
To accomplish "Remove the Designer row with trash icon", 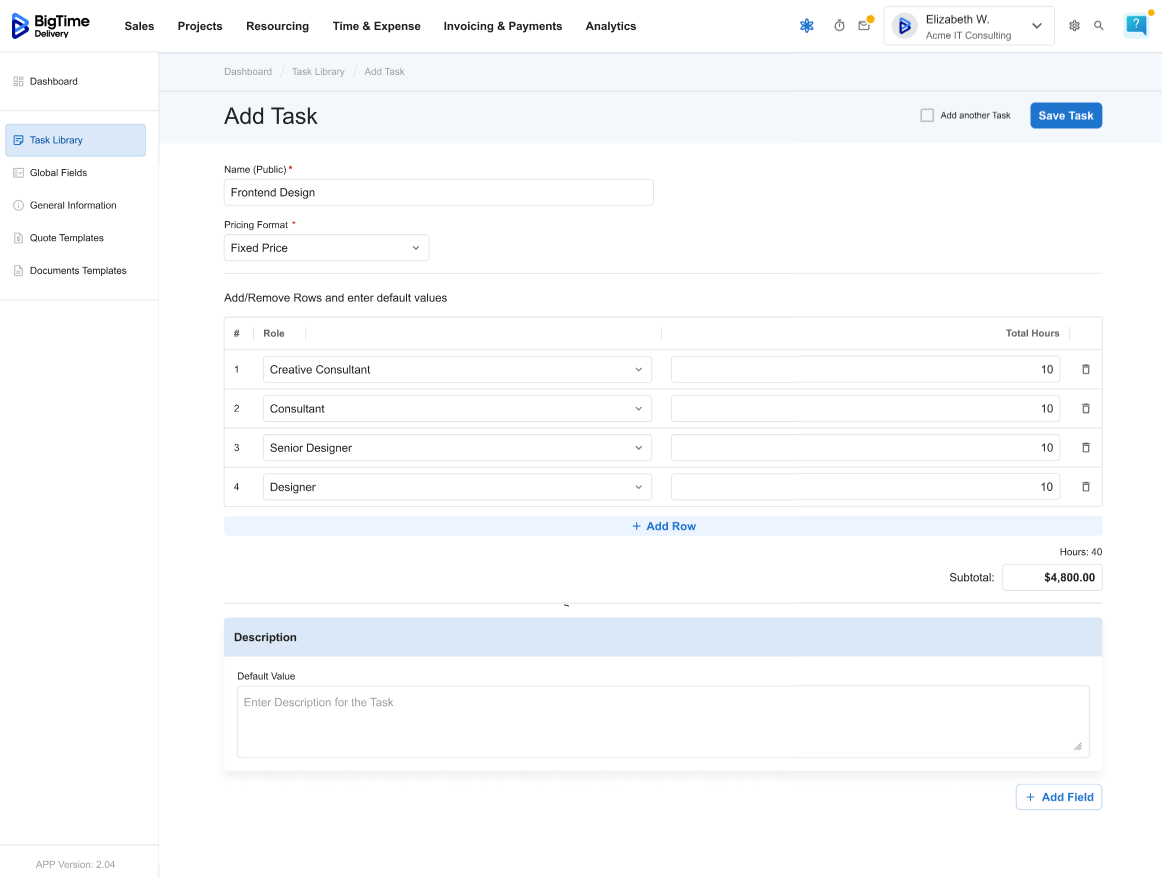I will click(1086, 487).
